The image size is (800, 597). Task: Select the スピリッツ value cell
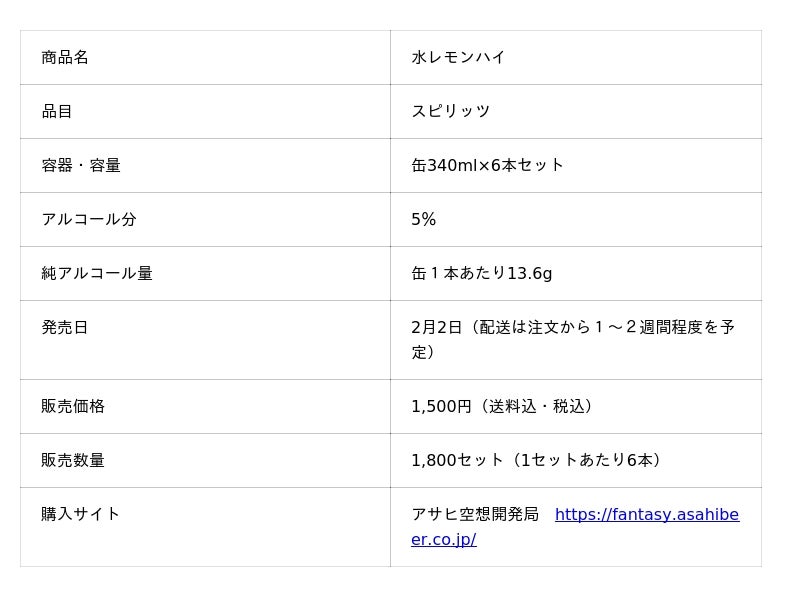coord(451,112)
